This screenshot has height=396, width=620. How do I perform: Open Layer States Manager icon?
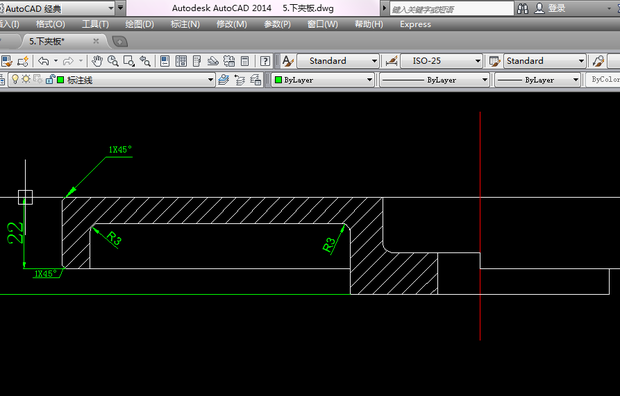click(256, 80)
